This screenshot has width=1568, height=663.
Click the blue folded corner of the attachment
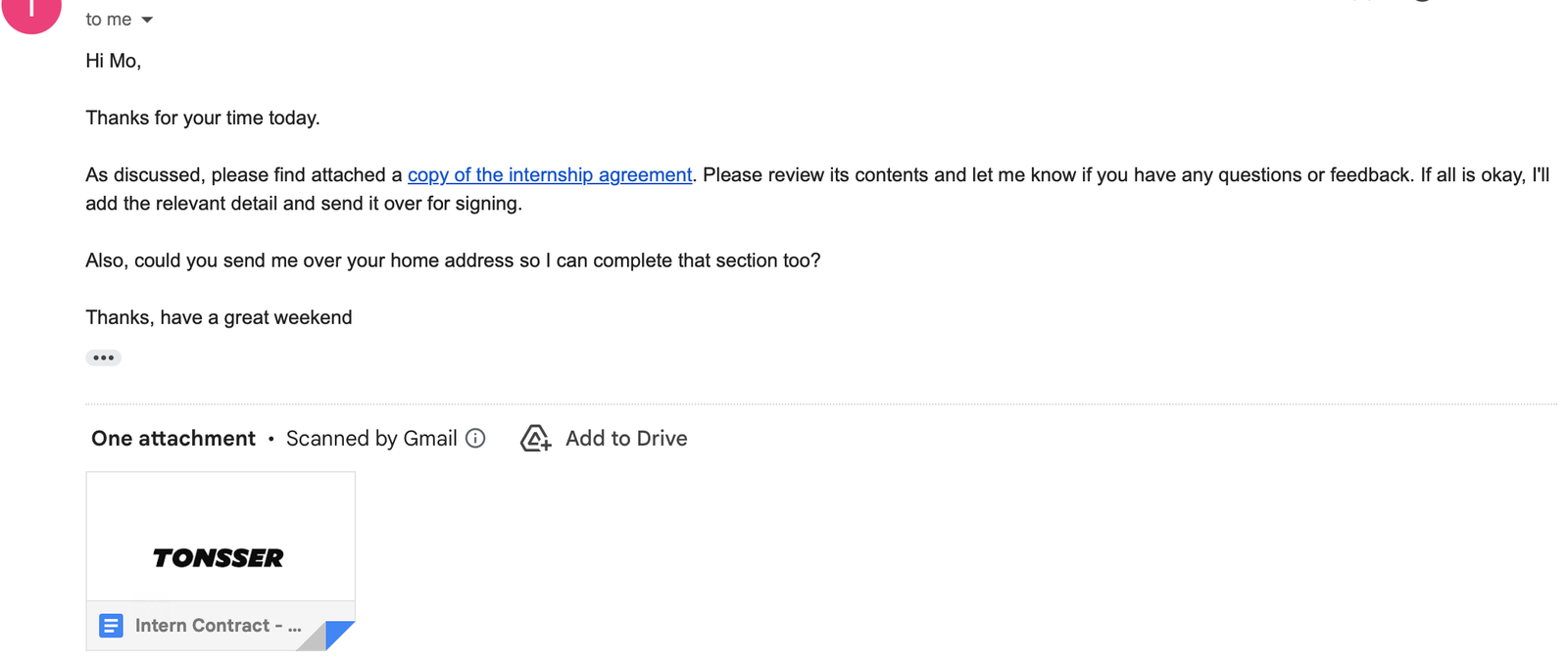[x=340, y=634]
